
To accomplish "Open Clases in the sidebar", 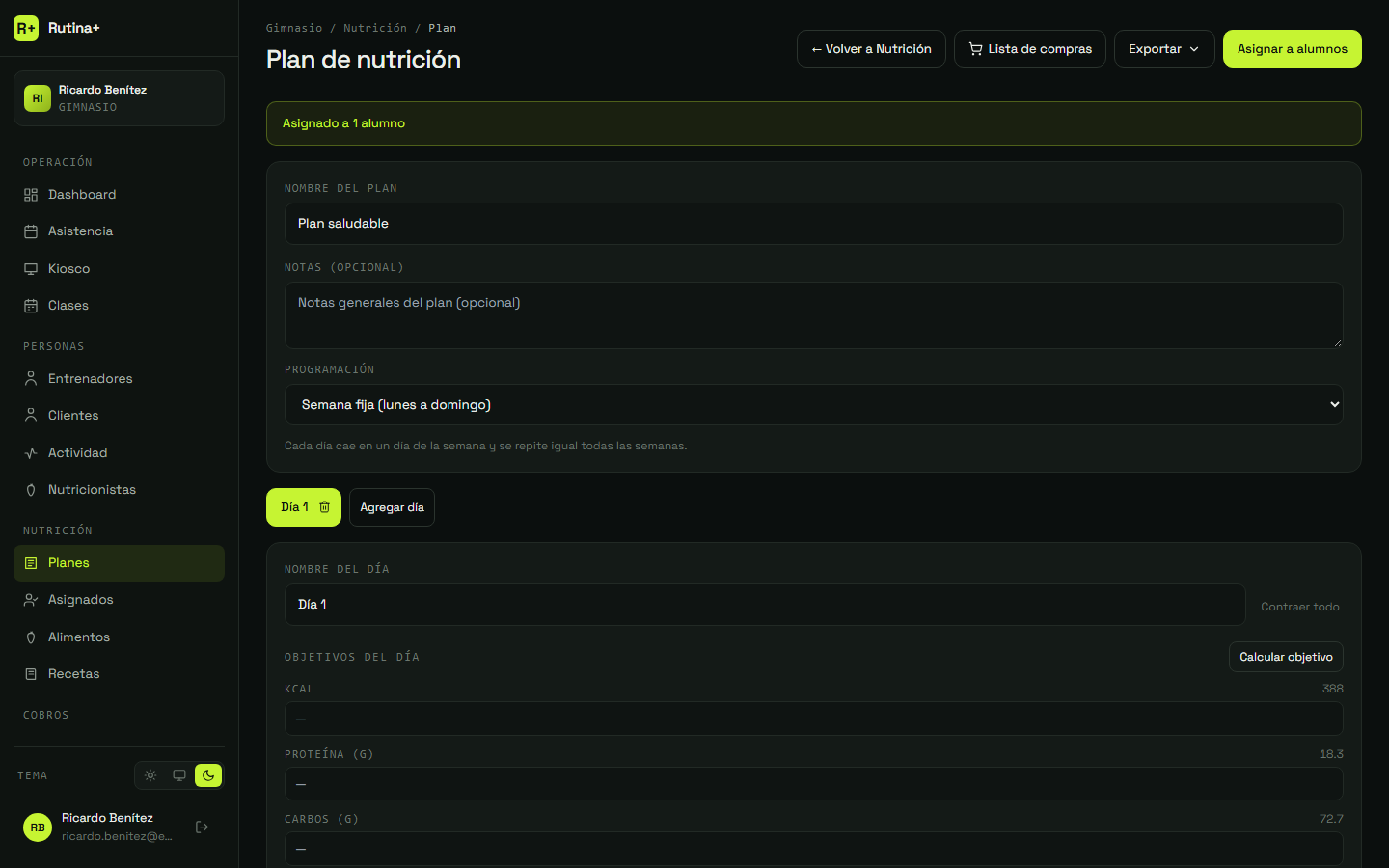I will point(119,306).
